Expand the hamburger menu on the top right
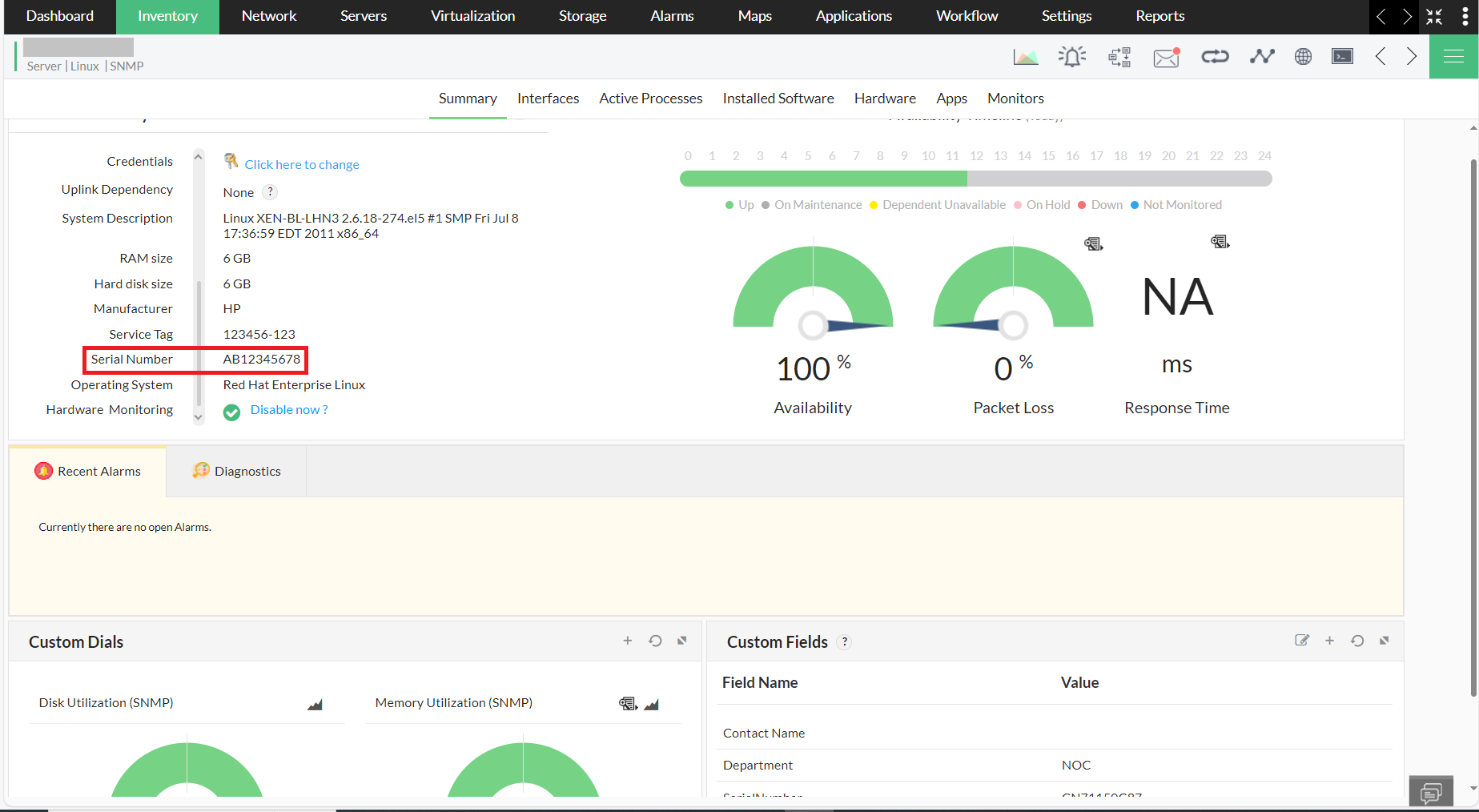 point(1454,56)
